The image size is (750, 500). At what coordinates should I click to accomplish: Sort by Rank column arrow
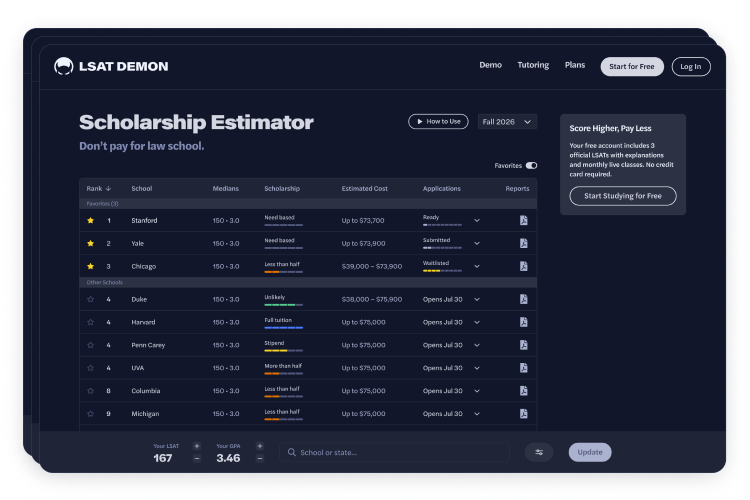pos(109,189)
